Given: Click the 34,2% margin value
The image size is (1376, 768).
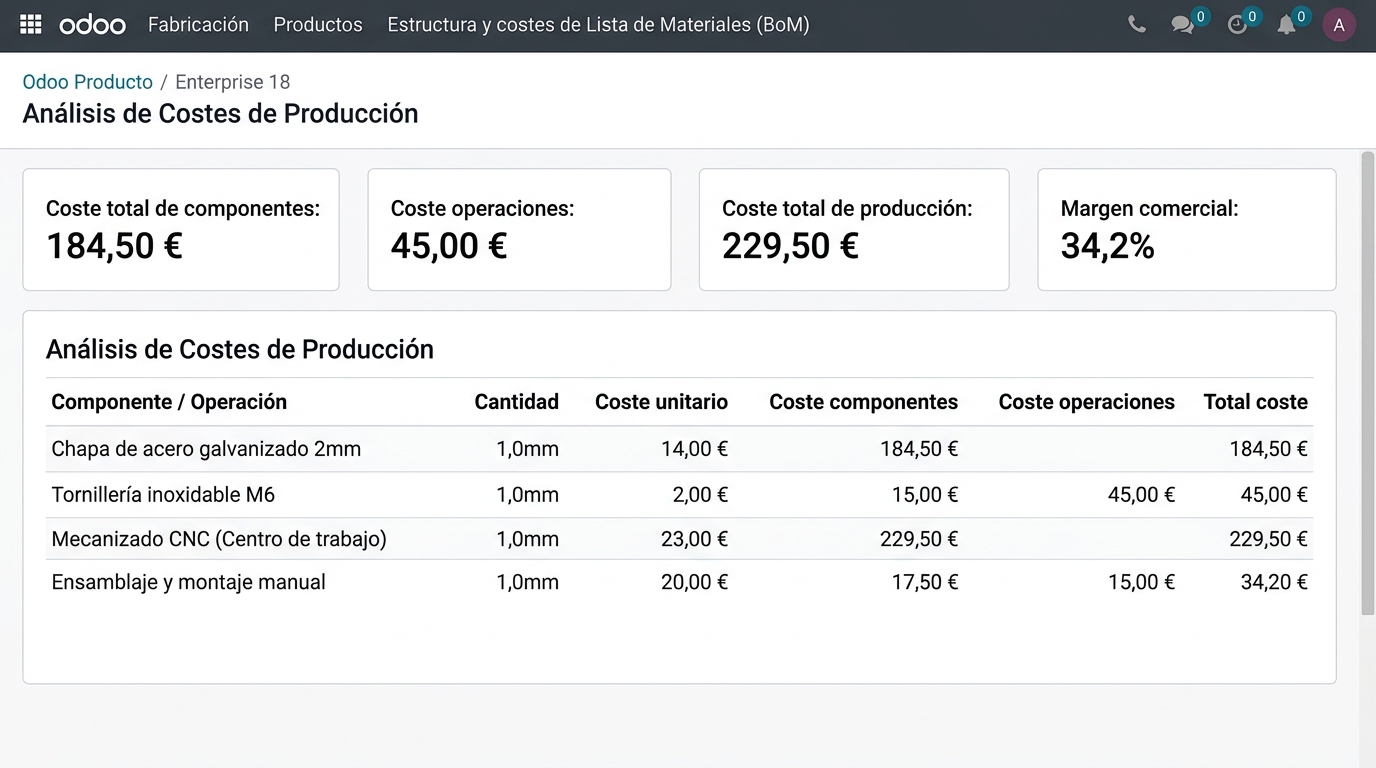Looking at the screenshot, I should coord(1108,246).
